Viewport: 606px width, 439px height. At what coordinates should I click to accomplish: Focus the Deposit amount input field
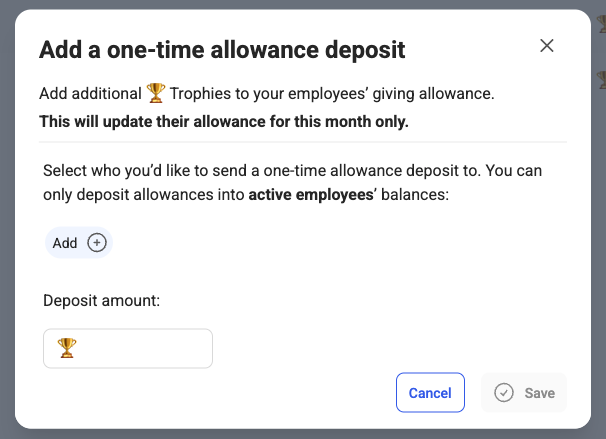point(128,348)
